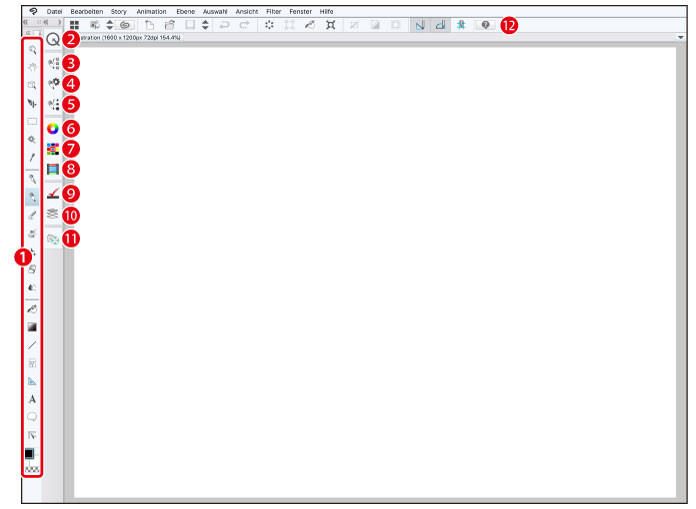Screen dimensions: 696x509
Task: Open the Animation menu
Action: [151, 12]
